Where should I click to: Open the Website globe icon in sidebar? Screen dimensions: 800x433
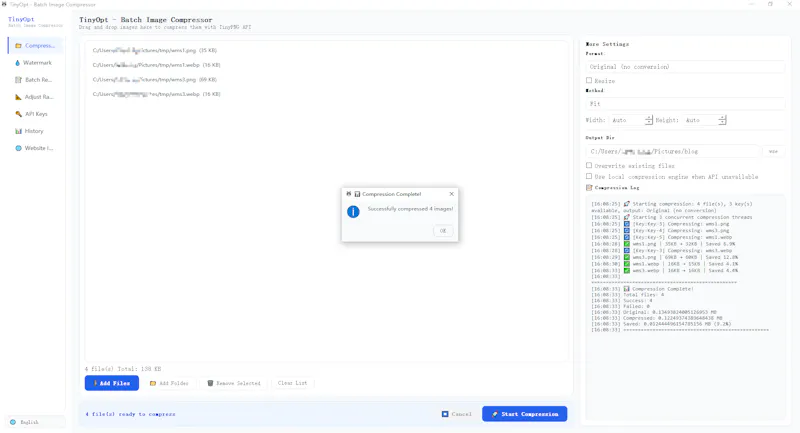(18, 148)
